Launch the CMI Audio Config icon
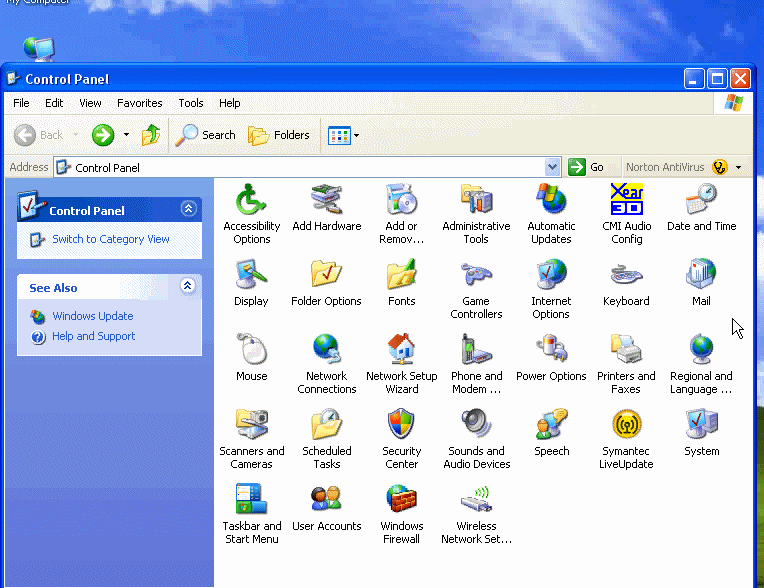Image resolution: width=764 pixels, height=588 pixels. [x=626, y=200]
